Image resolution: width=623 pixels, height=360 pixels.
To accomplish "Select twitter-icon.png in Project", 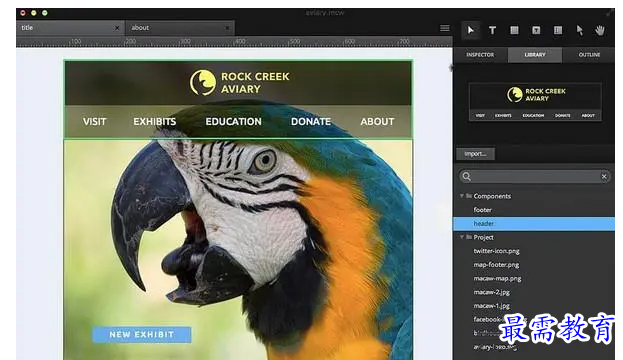I will 496,251.
